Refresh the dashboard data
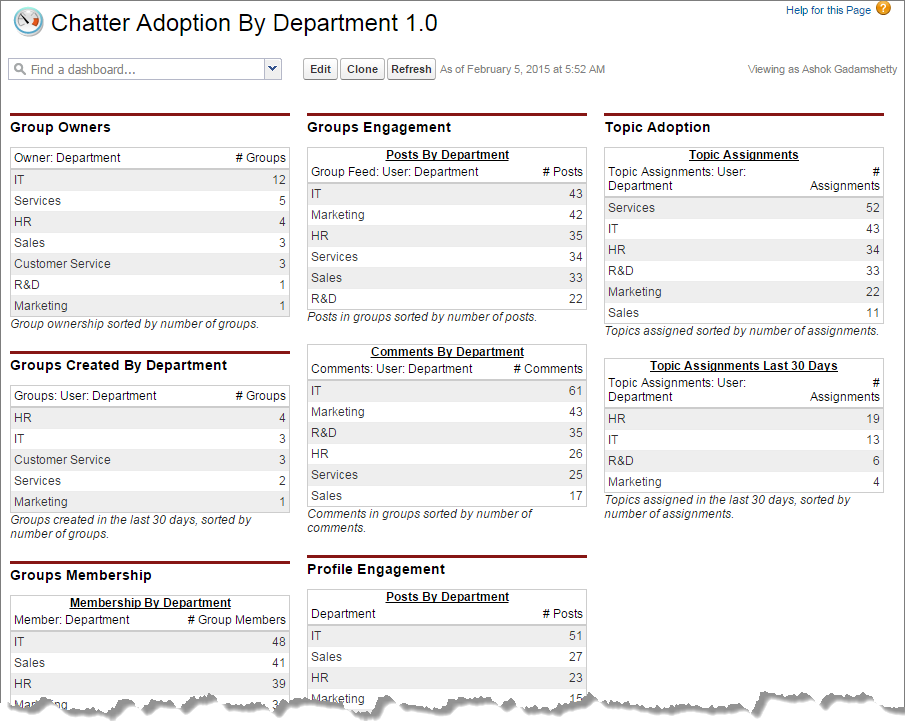905x721 pixels. pyautogui.click(x=411, y=69)
